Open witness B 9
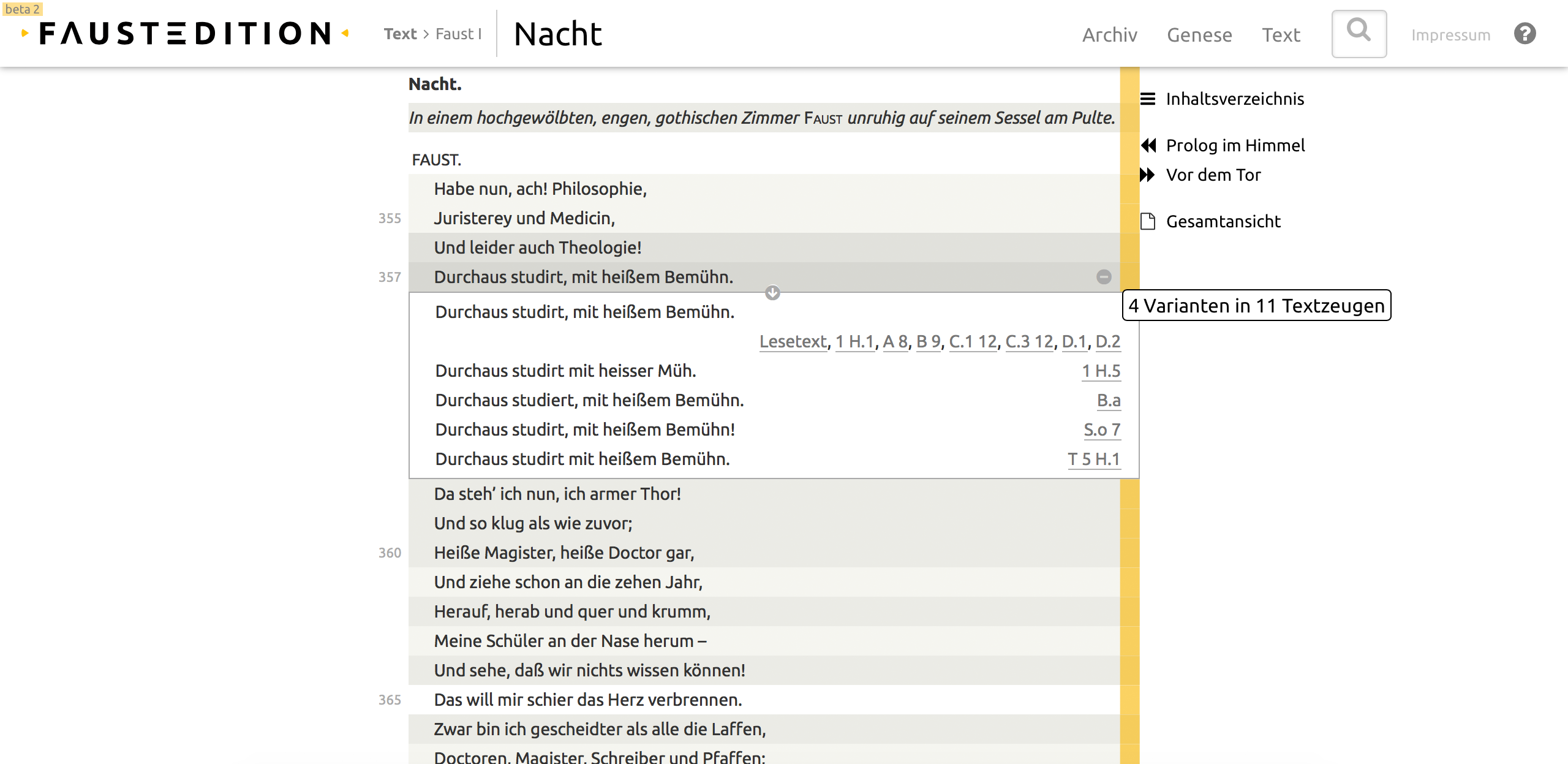This screenshot has width=1568, height=764. tap(929, 341)
